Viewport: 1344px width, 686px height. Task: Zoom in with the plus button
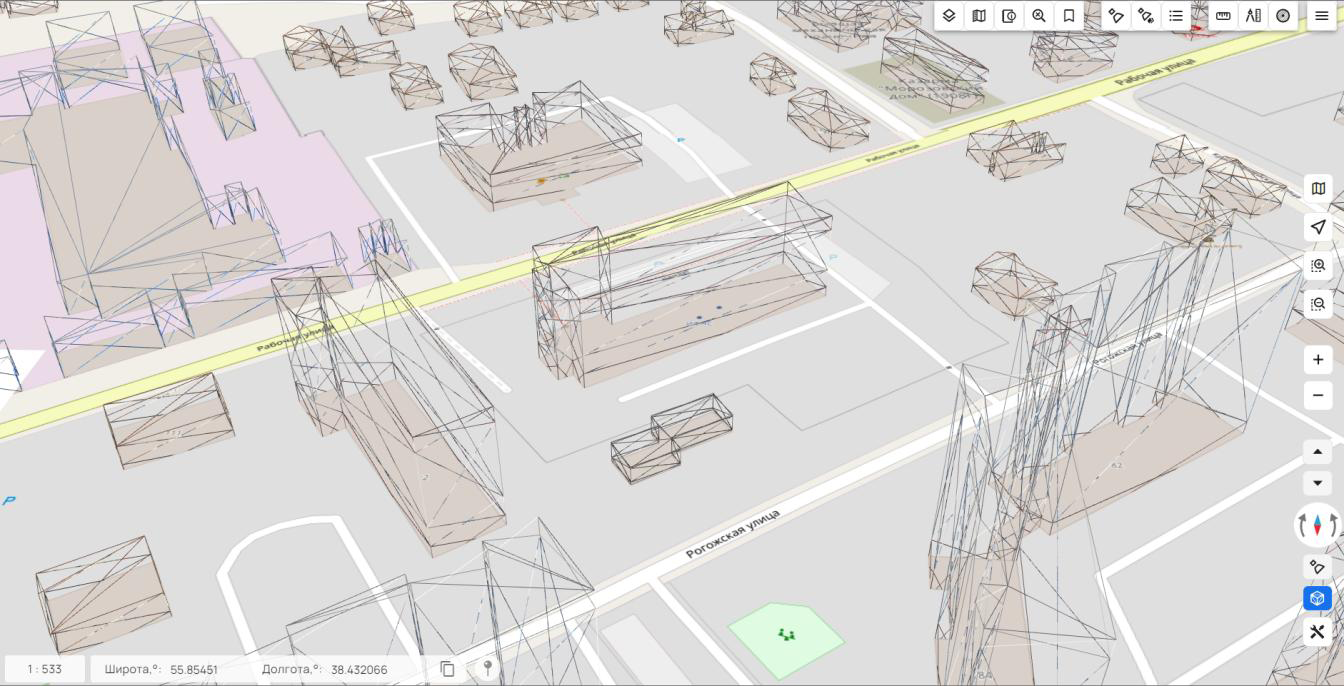coord(1318,360)
